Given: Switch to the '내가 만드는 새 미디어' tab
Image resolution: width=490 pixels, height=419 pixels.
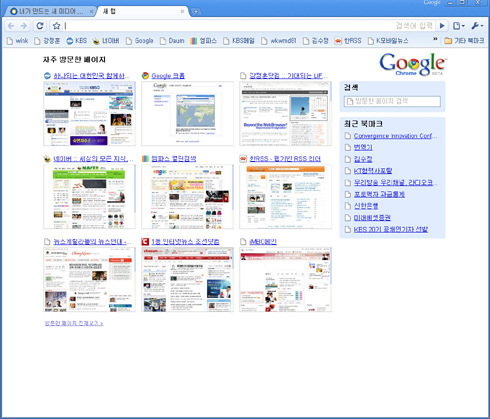Looking at the screenshot, I should click(51, 12).
